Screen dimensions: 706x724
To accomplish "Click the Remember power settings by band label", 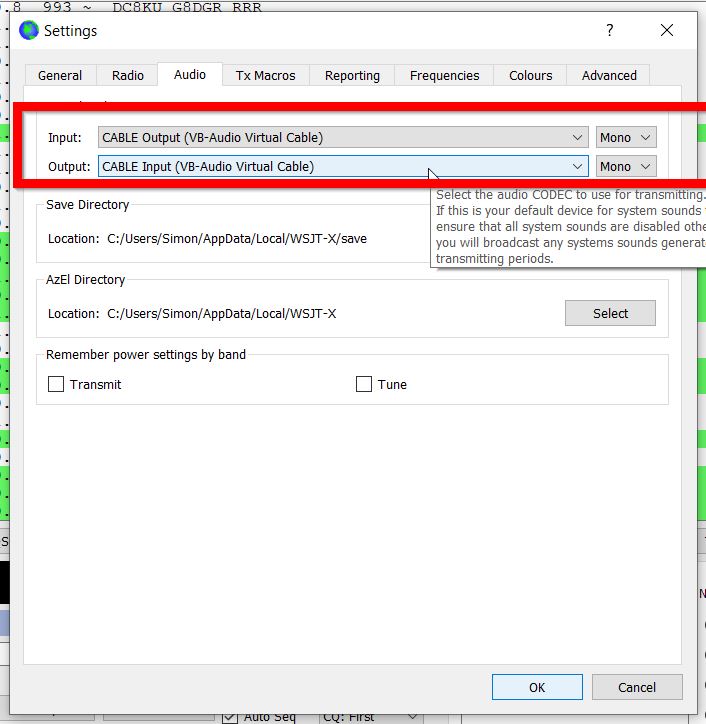I will (146, 355).
